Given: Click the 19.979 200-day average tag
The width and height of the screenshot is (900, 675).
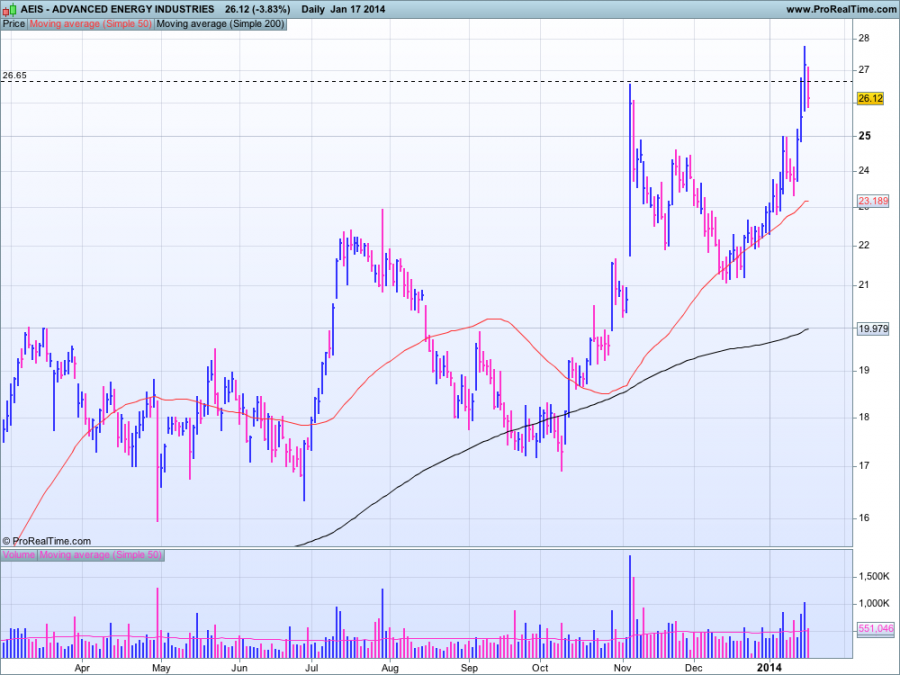Looking at the screenshot, I should [x=872, y=329].
